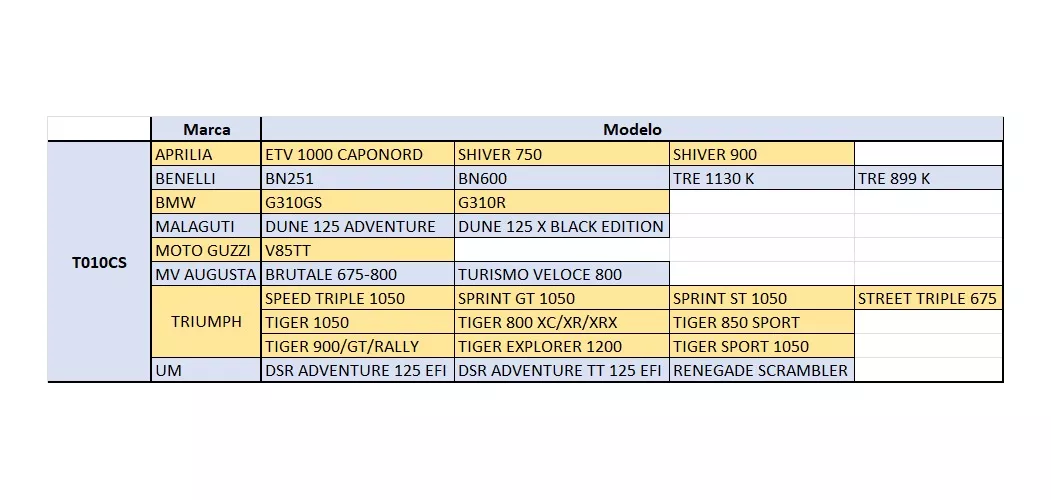
Task: Select the TURISMO VELOCE 800 cell
Action: pos(562,274)
